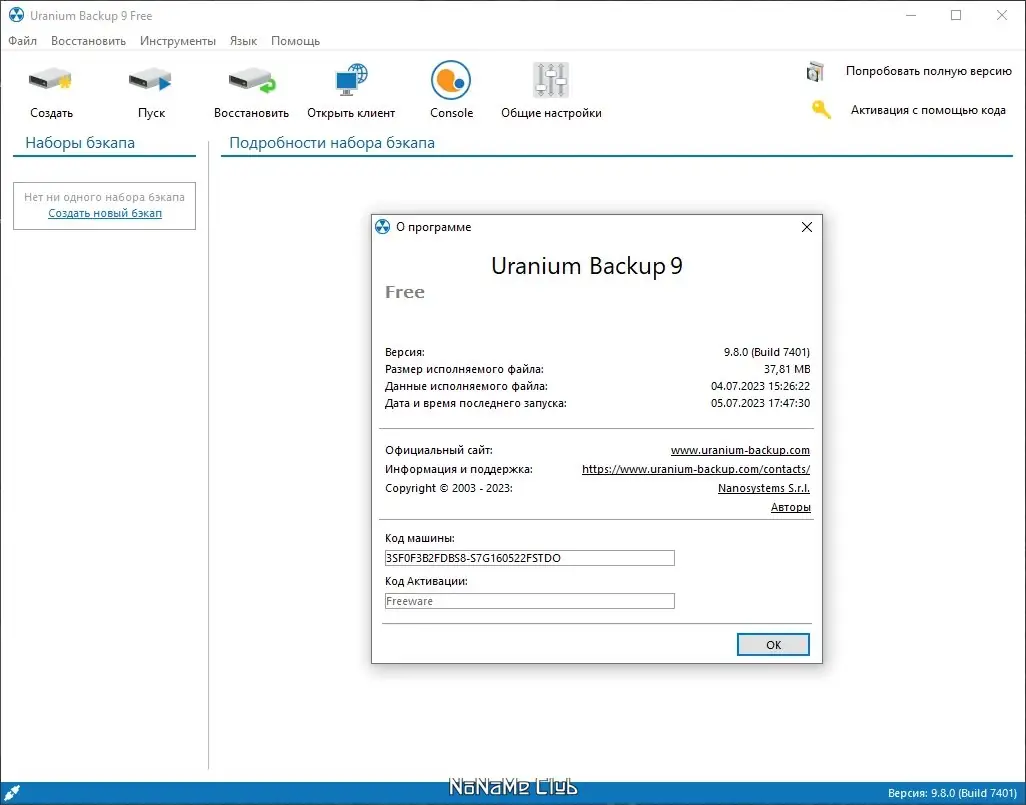The height and width of the screenshot is (805, 1026).
Task: Open the Восстановить menu
Action: tap(88, 41)
